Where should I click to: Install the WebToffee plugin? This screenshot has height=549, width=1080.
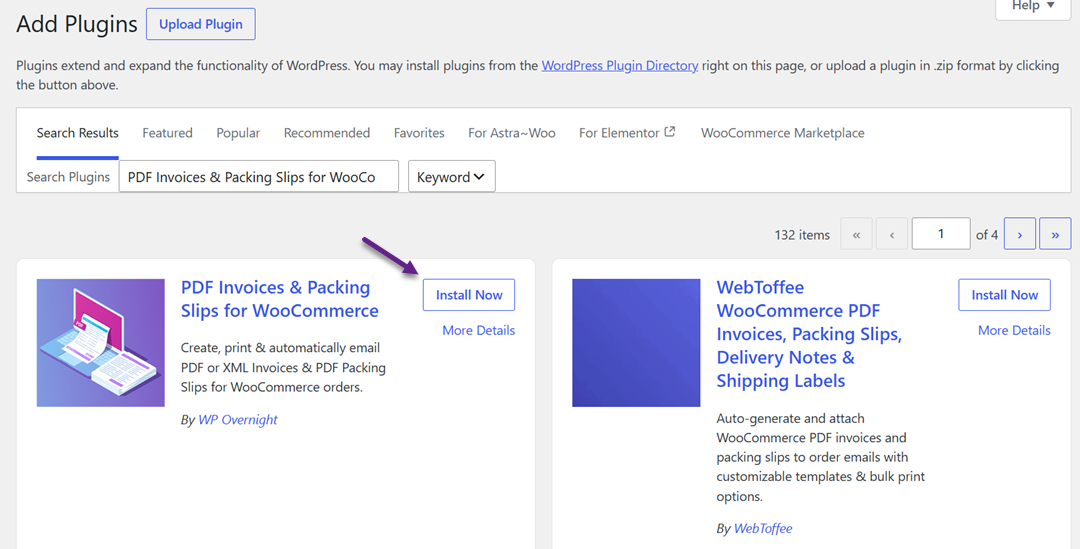[x=1004, y=295]
